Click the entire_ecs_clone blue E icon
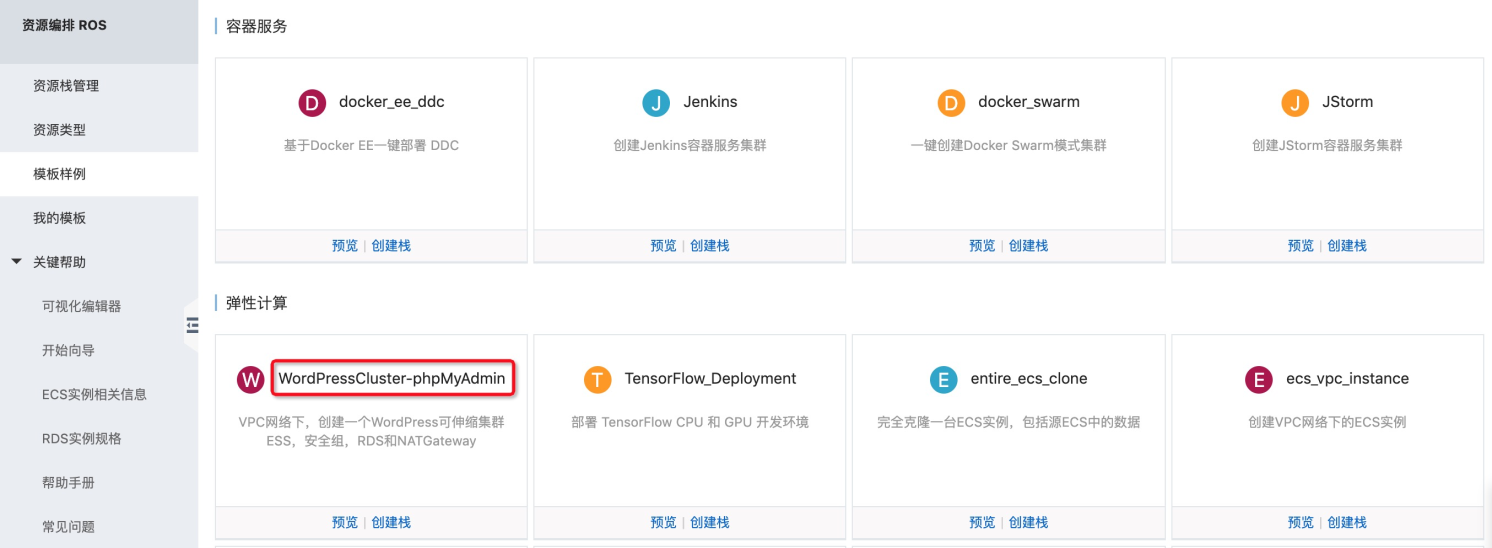The height and width of the screenshot is (548, 1492). point(943,379)
